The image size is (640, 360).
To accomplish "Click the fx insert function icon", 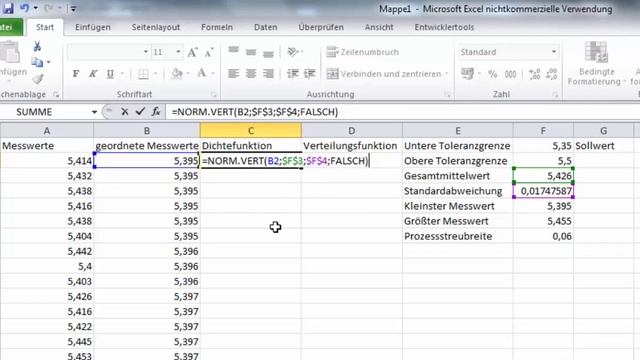I will 156,111.
